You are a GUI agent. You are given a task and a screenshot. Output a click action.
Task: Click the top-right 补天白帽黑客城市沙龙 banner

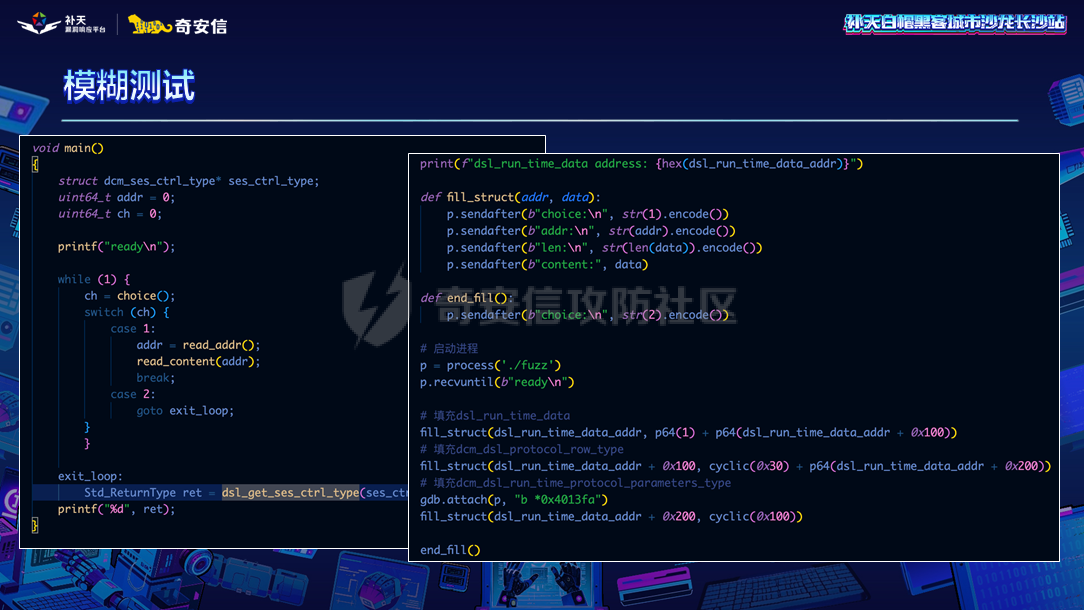(955, 23)
